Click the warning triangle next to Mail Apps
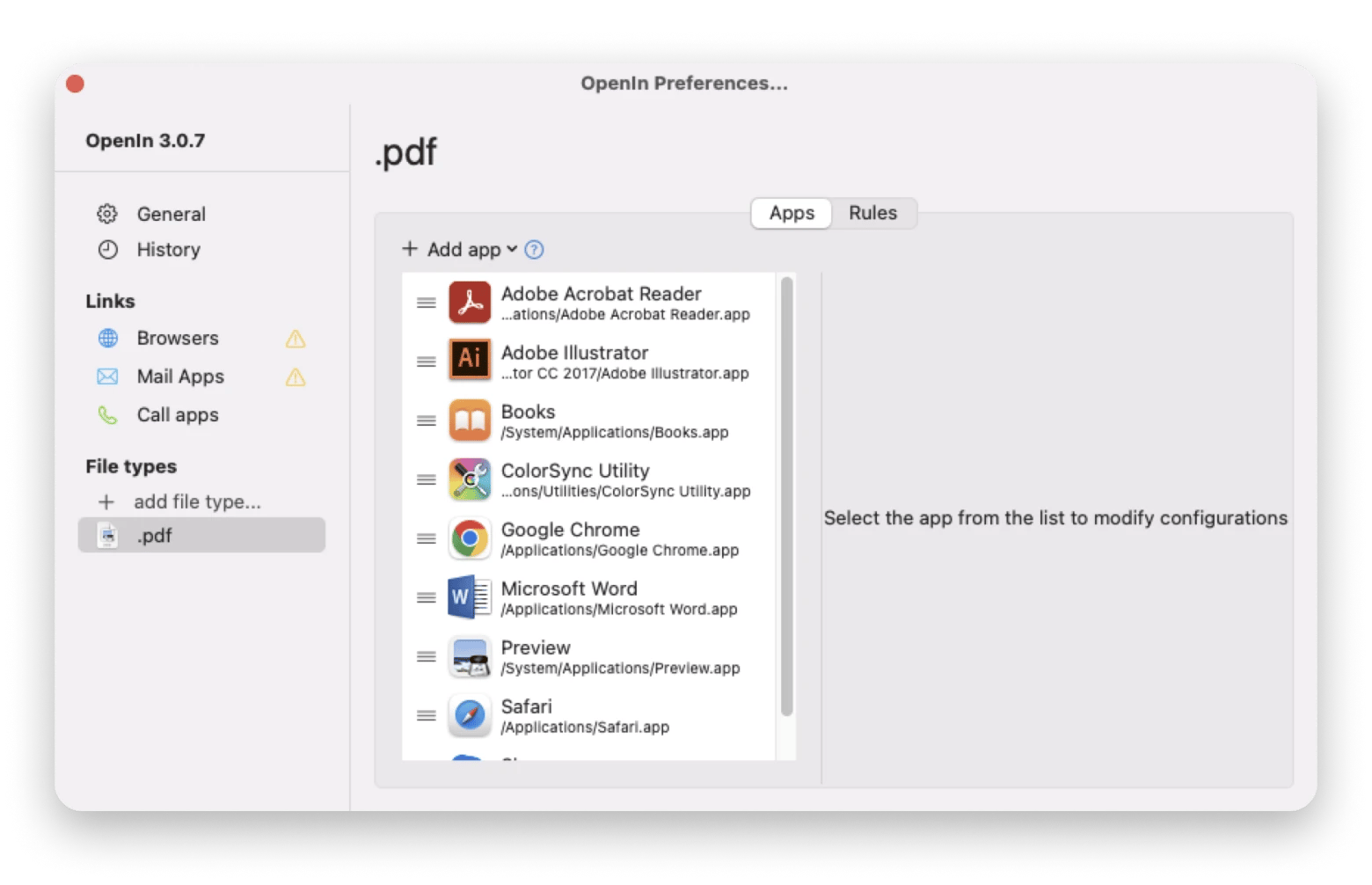 coord(296,377)
